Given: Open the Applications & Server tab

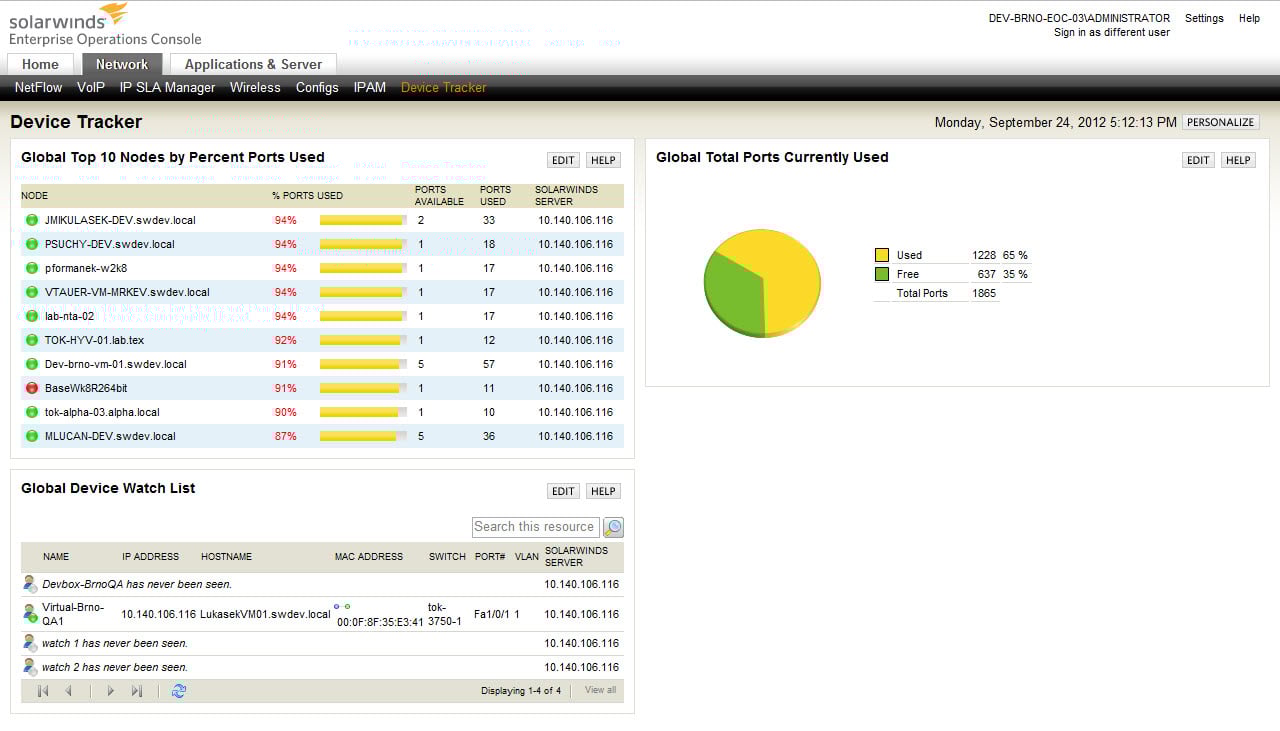Looking at the screenshot, I should point(254,64).
